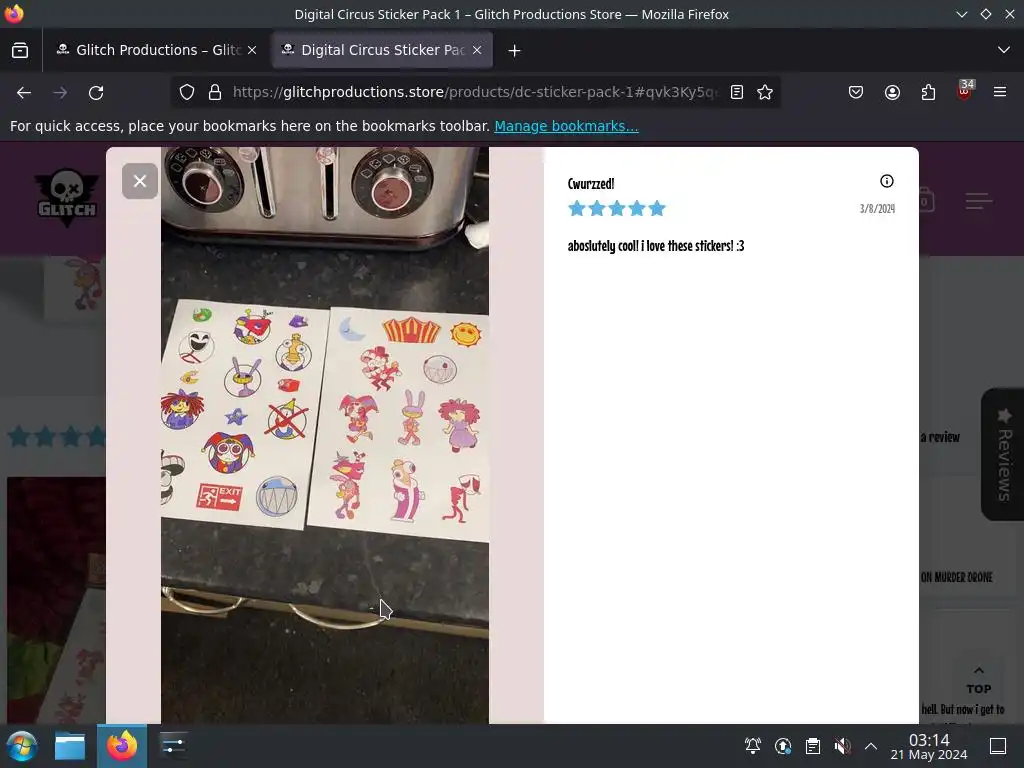Click the address bar URL
The image size is (1024, 768).
coord(475,92)
